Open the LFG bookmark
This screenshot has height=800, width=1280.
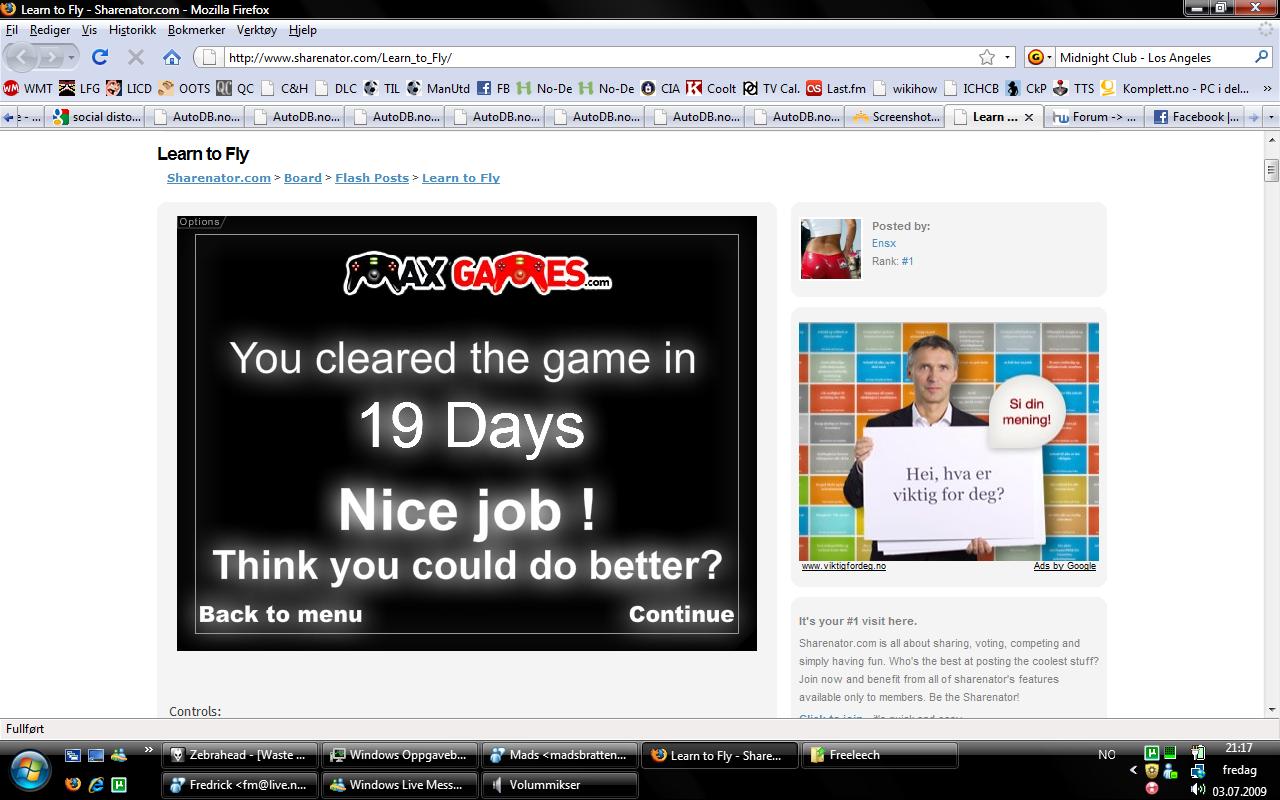click(80, 88)
